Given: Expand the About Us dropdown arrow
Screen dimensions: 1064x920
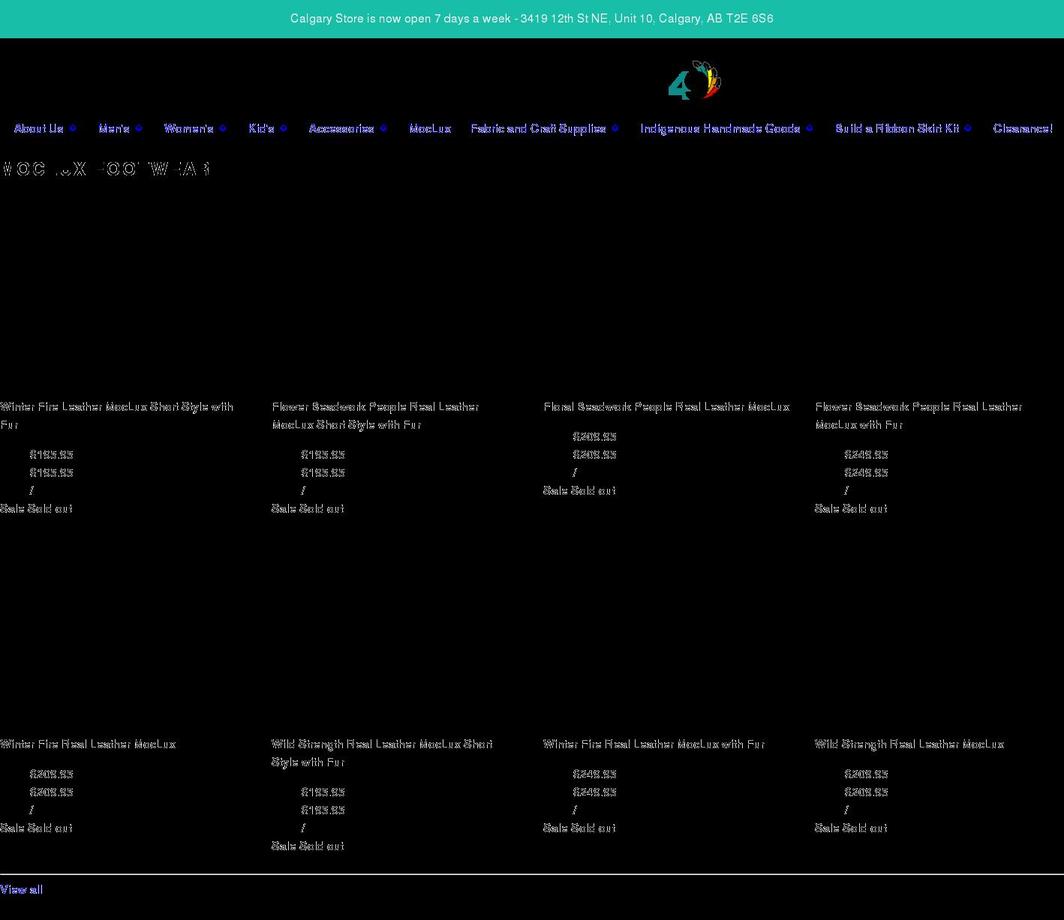Looking at the screenshot, I should click(72, 129).
